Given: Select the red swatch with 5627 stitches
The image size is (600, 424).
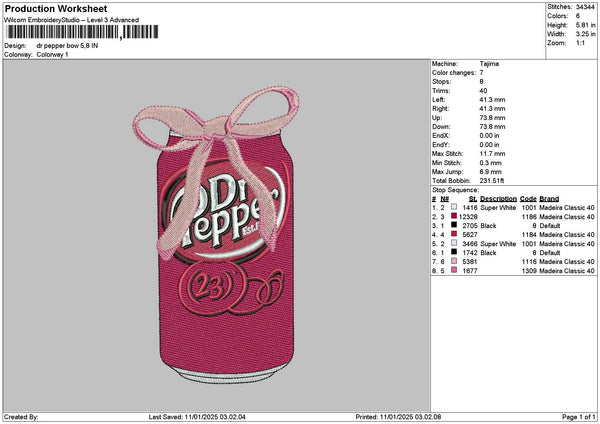Looking at the screenshot, I should 454,235.
